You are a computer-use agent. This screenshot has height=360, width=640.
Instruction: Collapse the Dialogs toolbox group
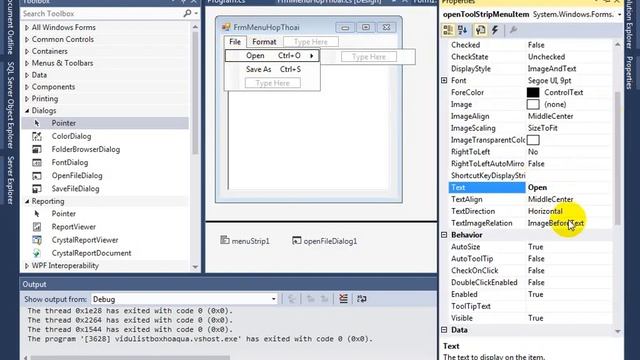click(27, 111)
